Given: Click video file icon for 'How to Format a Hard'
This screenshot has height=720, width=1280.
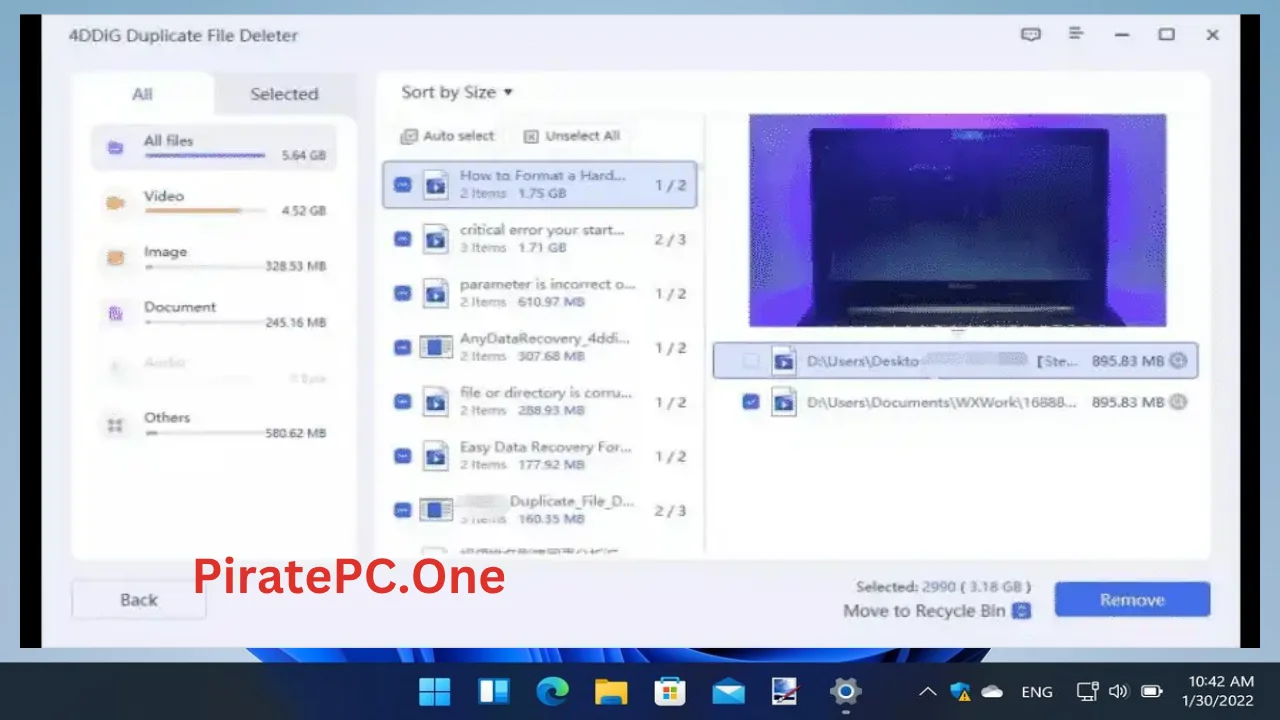Looking at the screenshot, I should pos(436,185).
